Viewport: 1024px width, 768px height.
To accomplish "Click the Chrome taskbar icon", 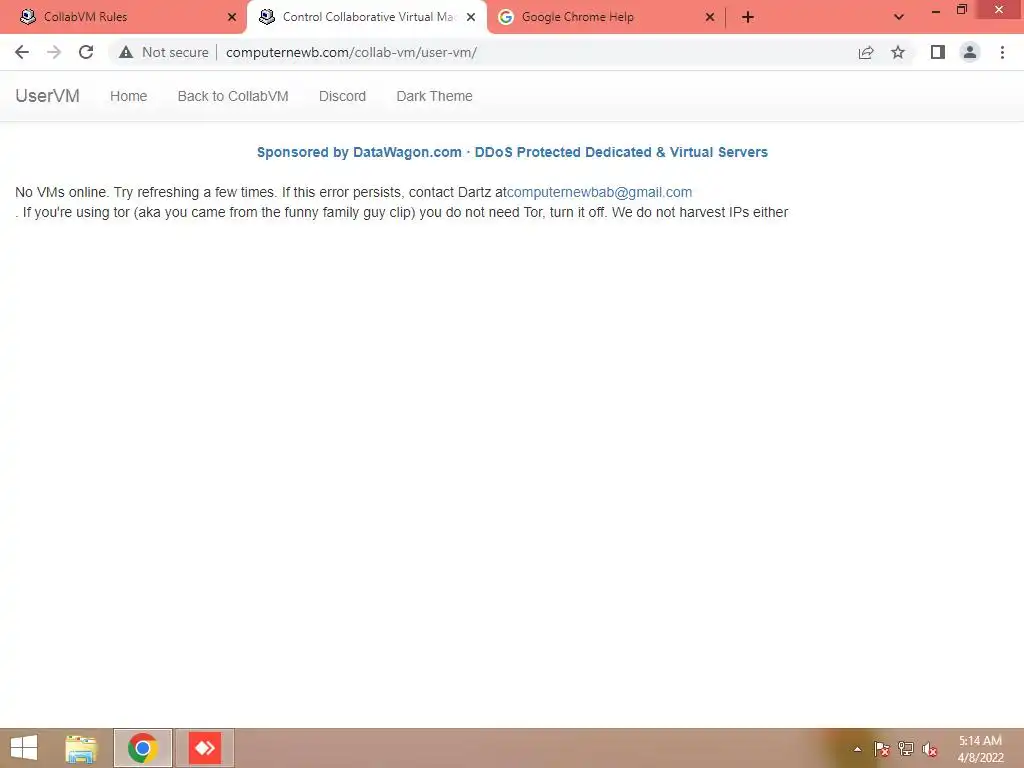I will coord(142,748).
